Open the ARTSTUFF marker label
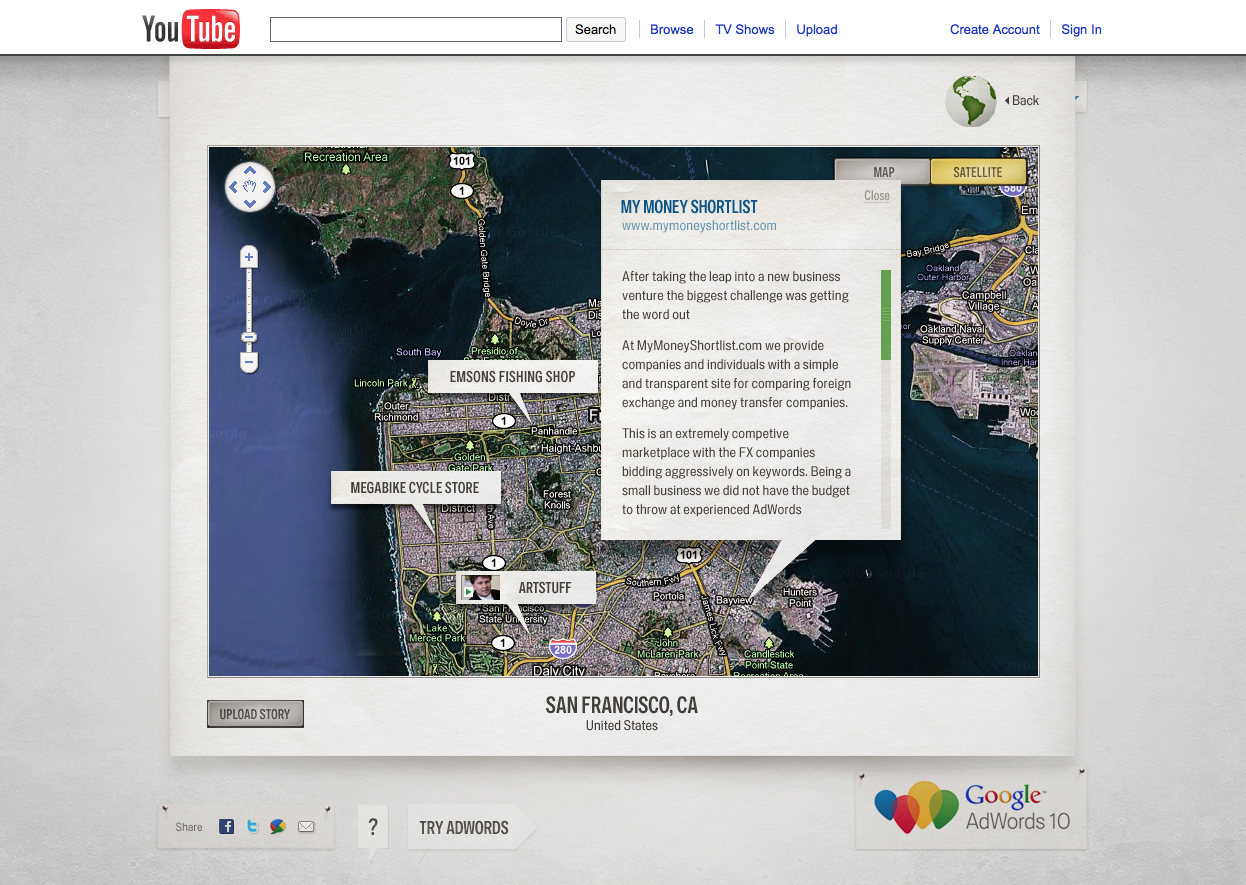 coord(545,588)
